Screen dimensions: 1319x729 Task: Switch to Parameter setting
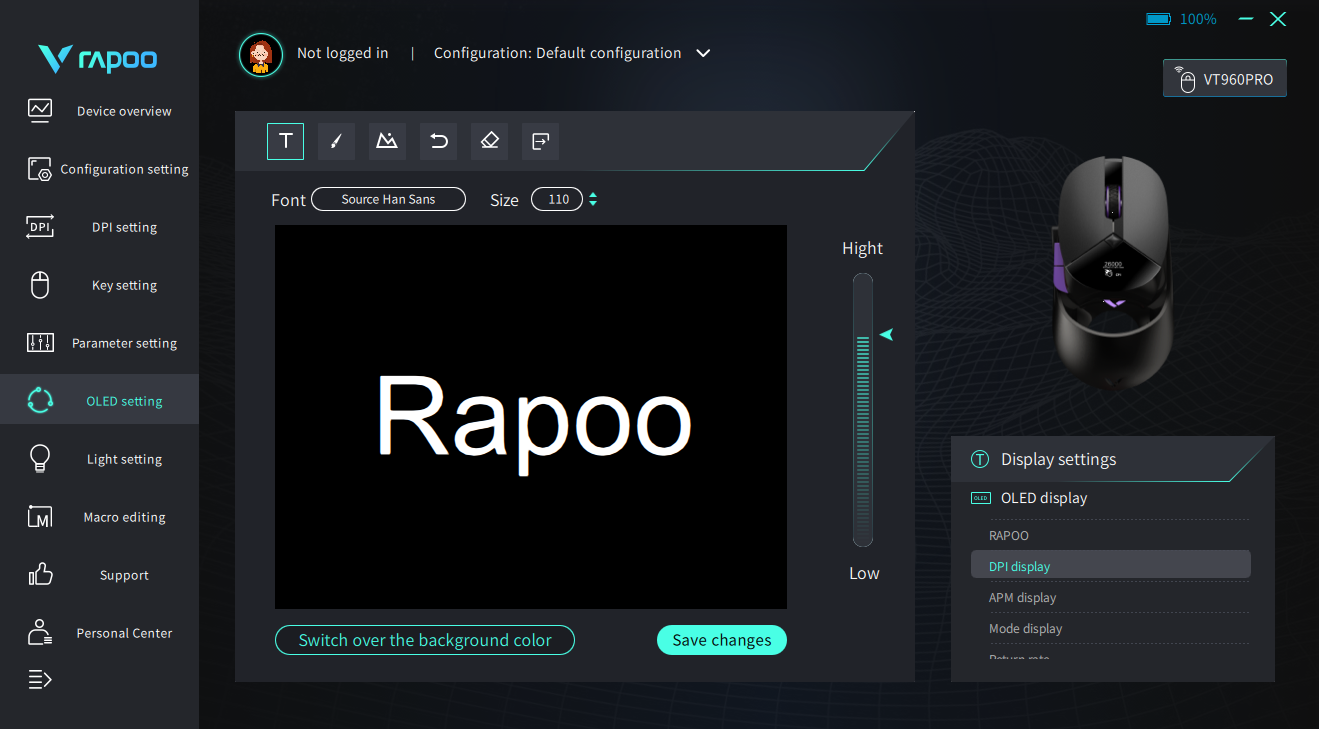(99, 343)
